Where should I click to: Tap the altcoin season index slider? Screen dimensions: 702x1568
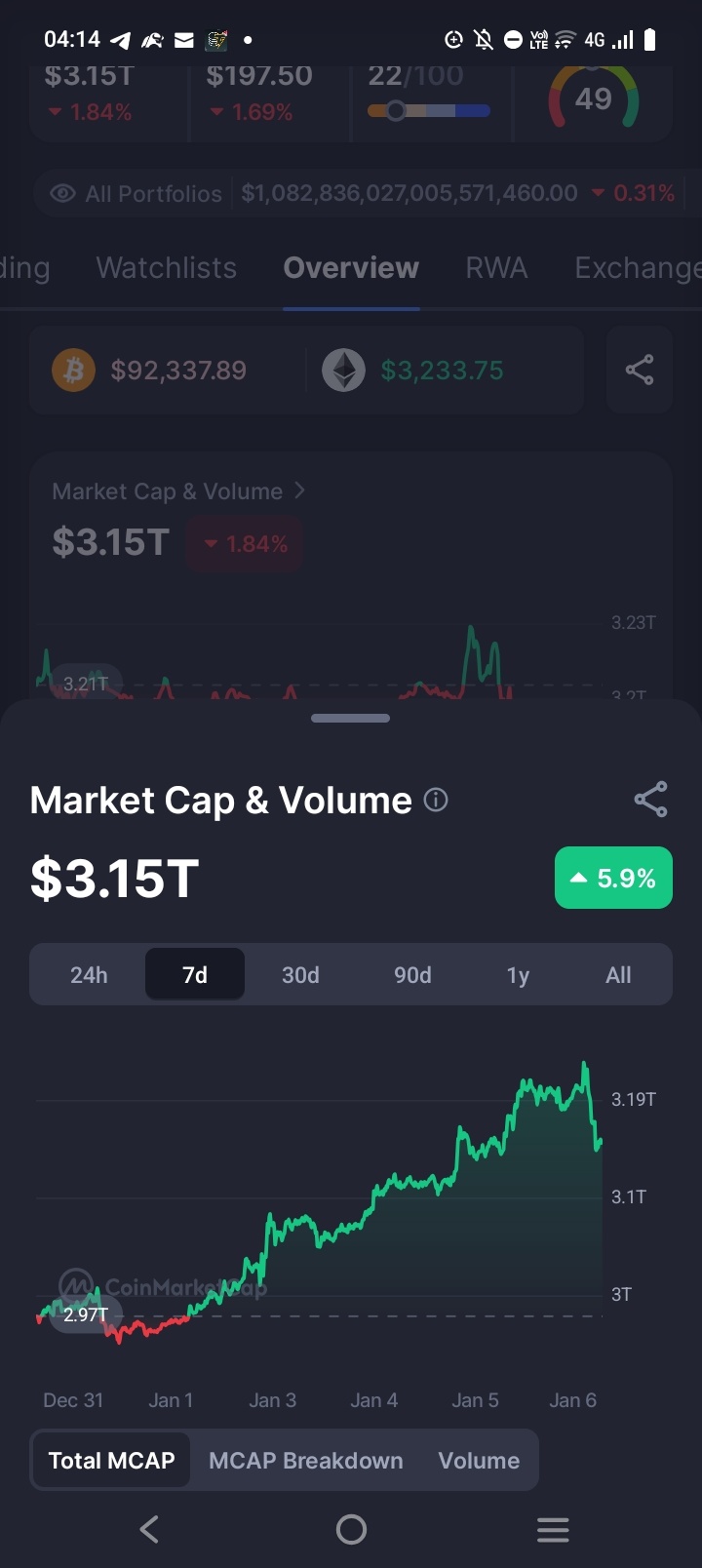pyautogui.click(x=429, y=111)
